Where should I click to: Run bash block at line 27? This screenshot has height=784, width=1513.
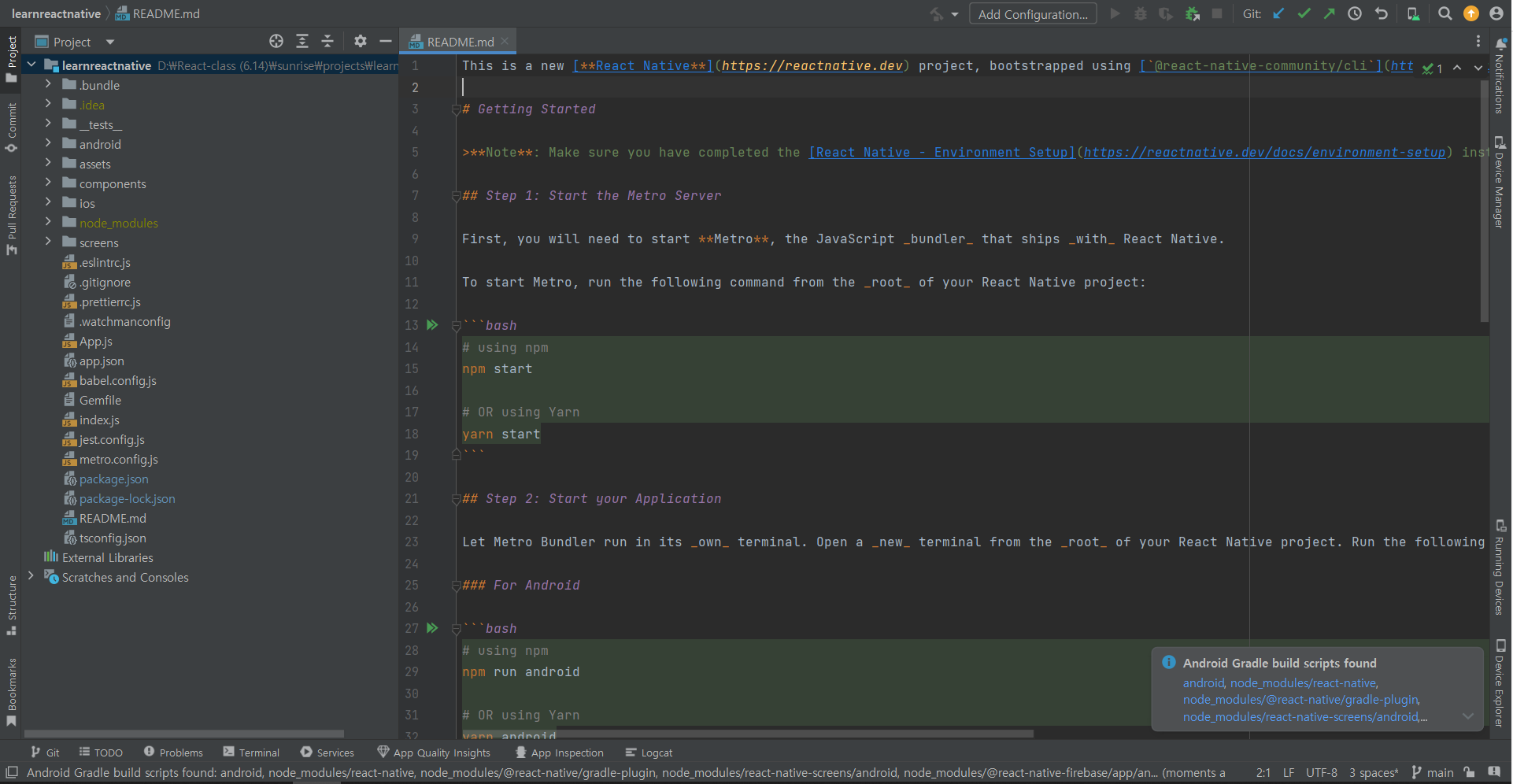432,628
